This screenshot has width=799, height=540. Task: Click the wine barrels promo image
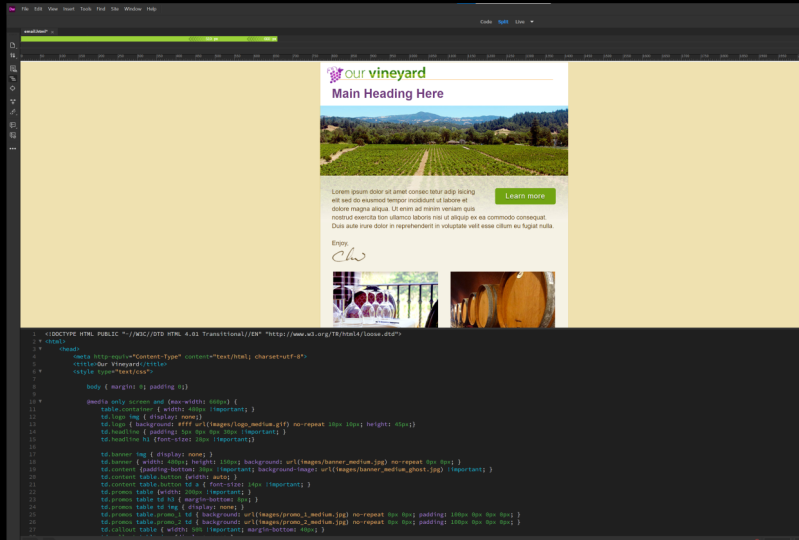pos(502,300)
